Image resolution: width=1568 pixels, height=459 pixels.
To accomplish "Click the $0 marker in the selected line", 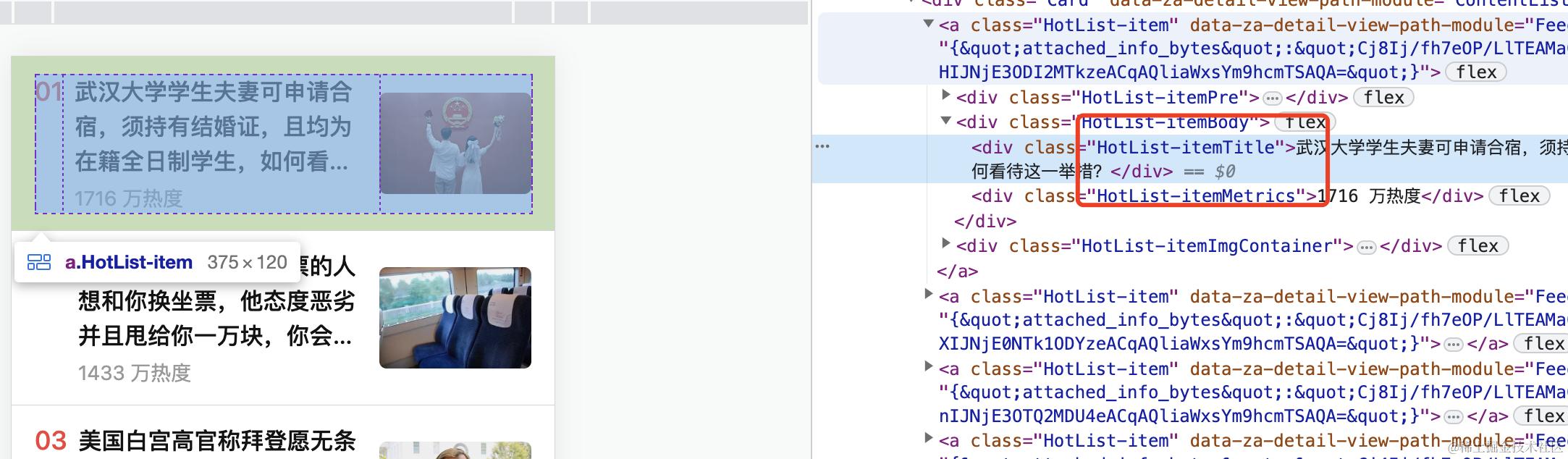I will 1225,172.
